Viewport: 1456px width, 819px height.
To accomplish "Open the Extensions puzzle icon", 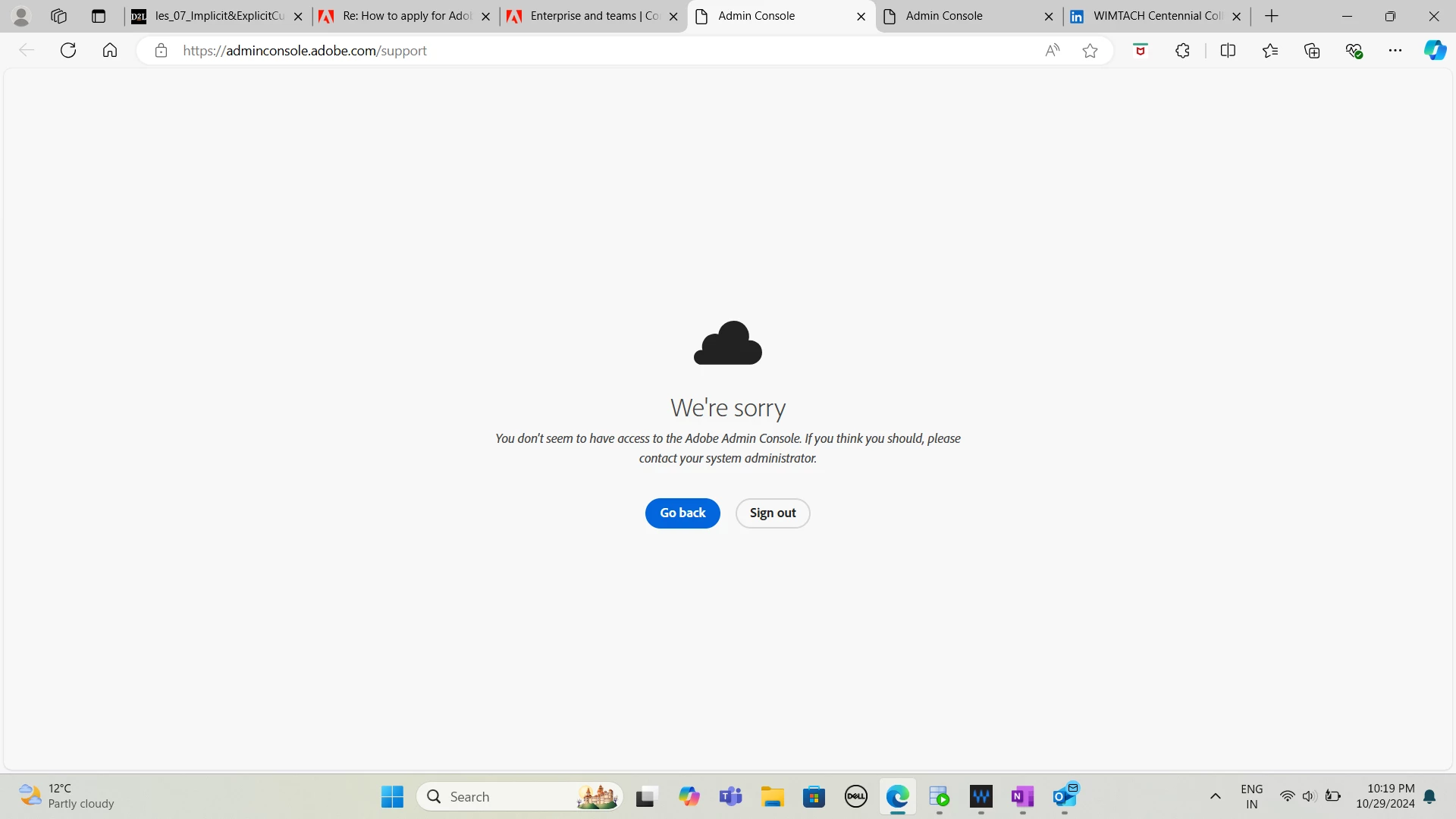I will pyautogui.click(x=1182, y=51).
